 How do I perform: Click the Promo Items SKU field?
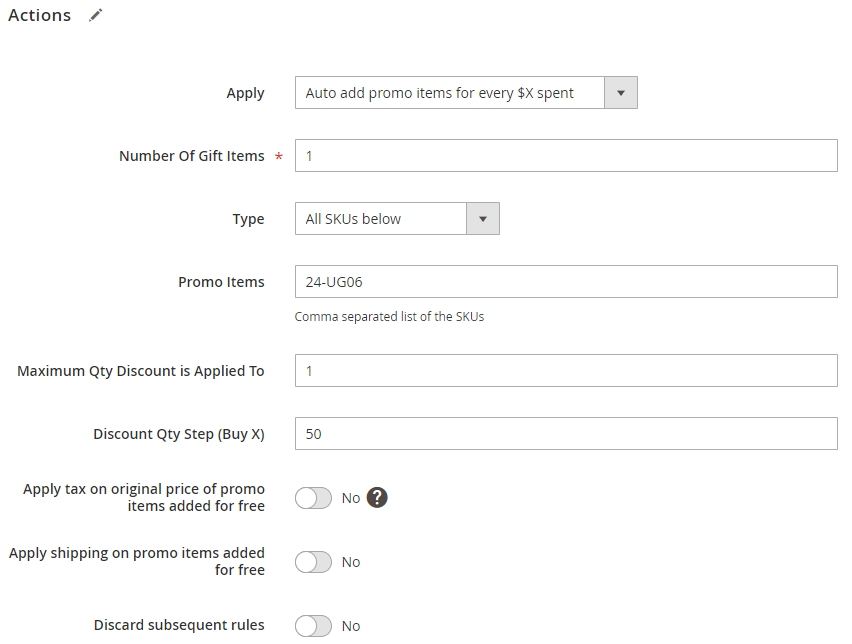tap(566, 282)
